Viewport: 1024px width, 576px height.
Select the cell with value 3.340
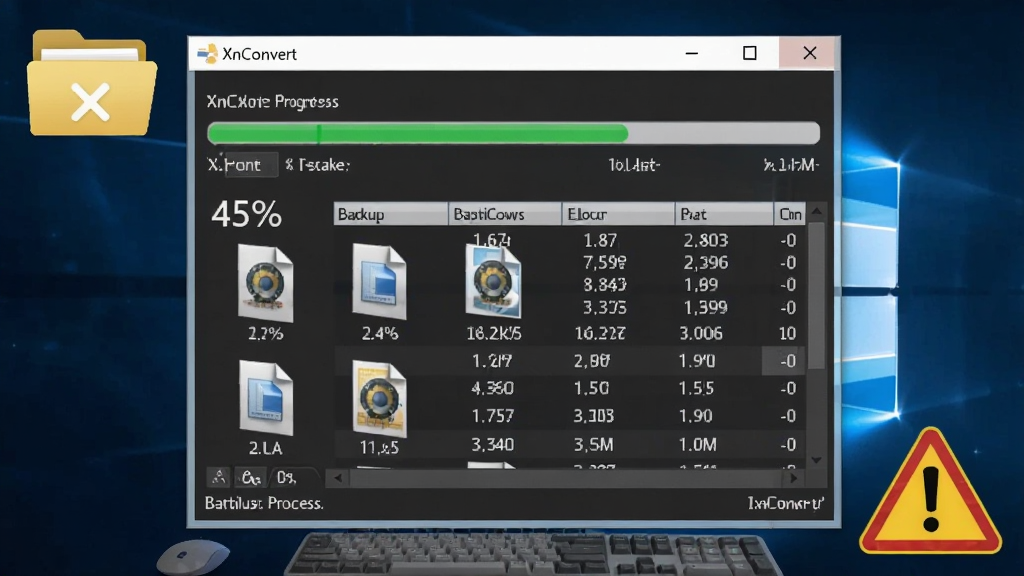(x=492, y=444)
